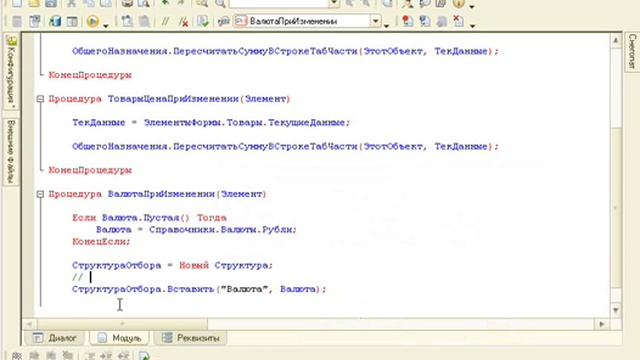
Task: Click the '//' comment line
Action: (x=78, y=277)
